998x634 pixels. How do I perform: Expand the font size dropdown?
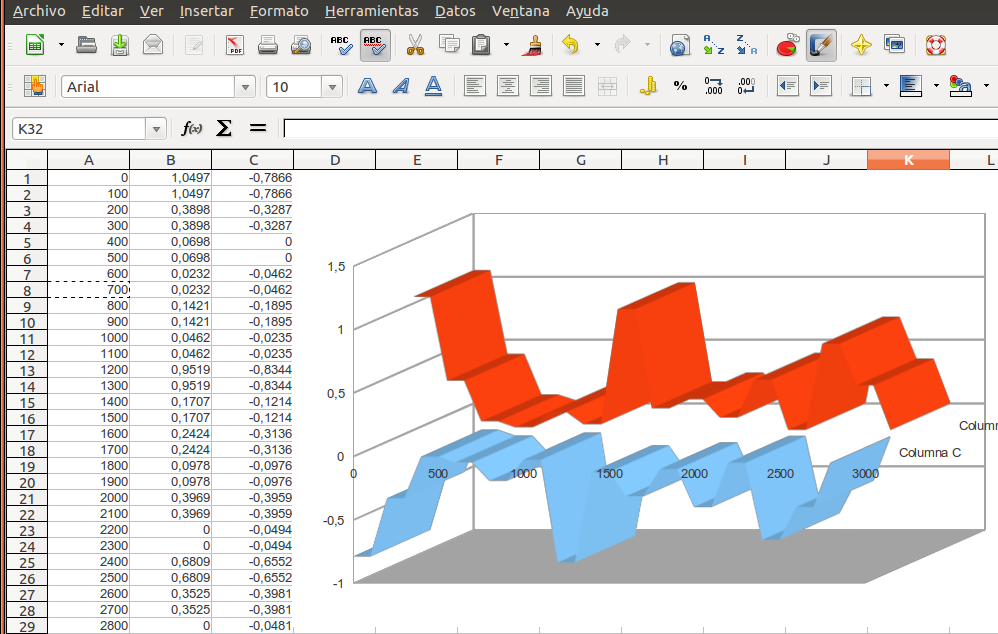click(332, 87)
